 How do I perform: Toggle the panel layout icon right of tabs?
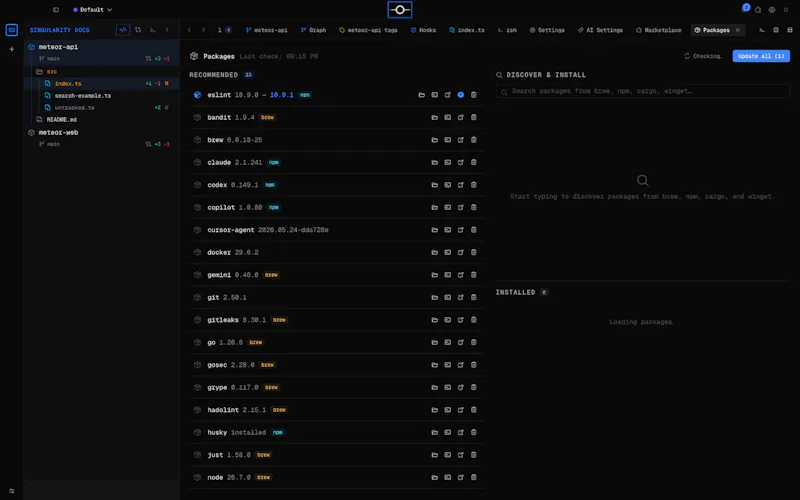776,30
